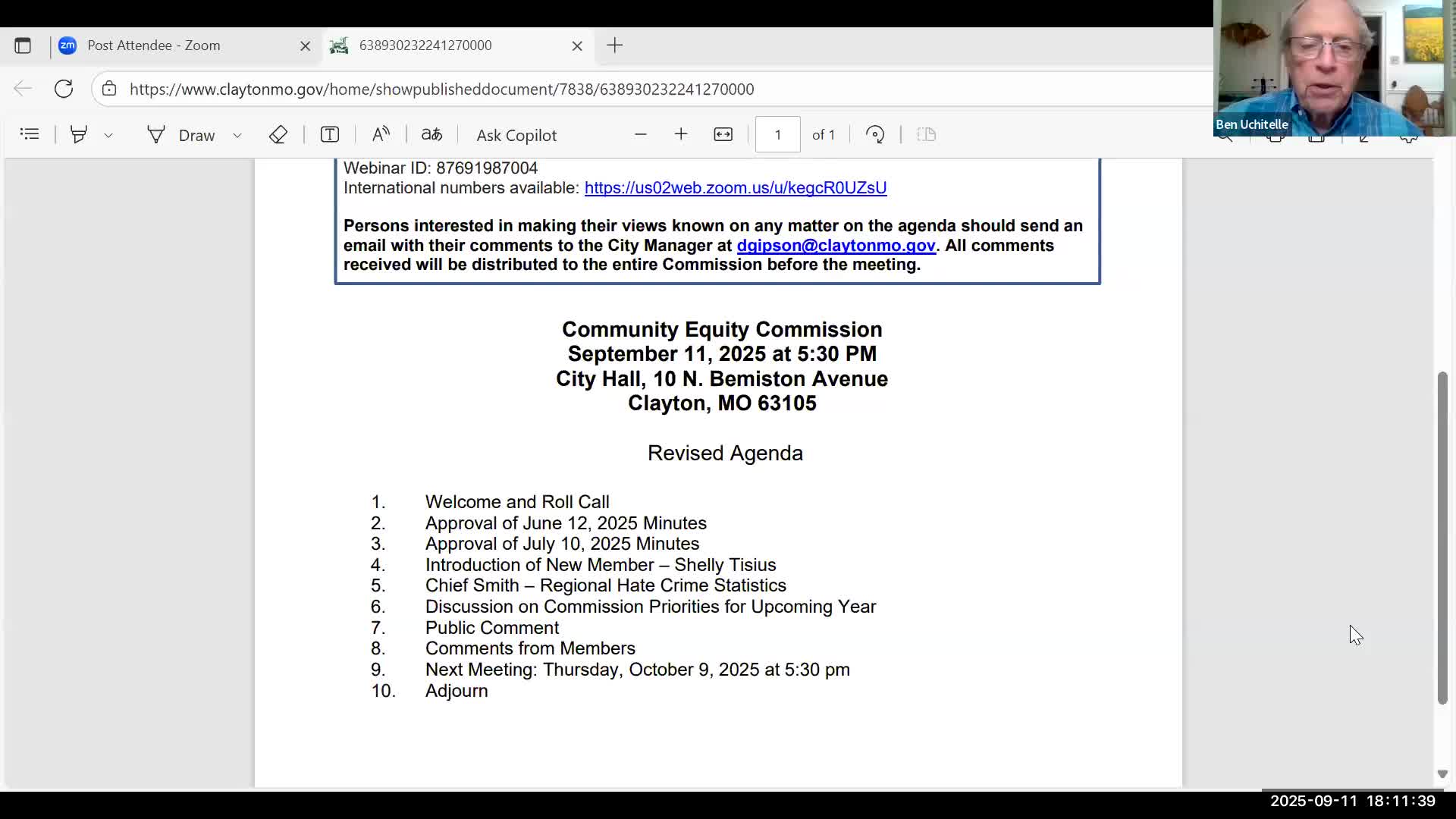Viewport: 1456px width, 819px height.
Task: Expand Draw pen options dropdown
Action: pos(237,135)
